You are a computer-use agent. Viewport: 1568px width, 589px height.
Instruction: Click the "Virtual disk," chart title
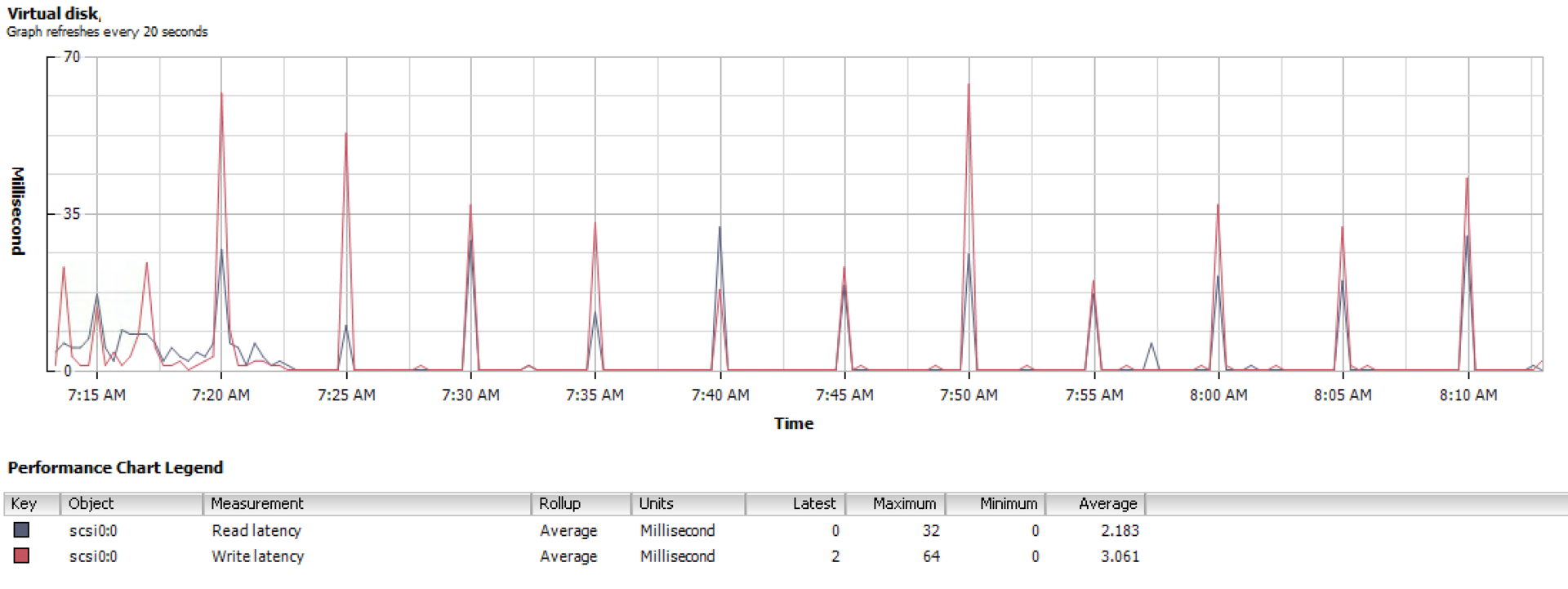click(x=54, y=13)
